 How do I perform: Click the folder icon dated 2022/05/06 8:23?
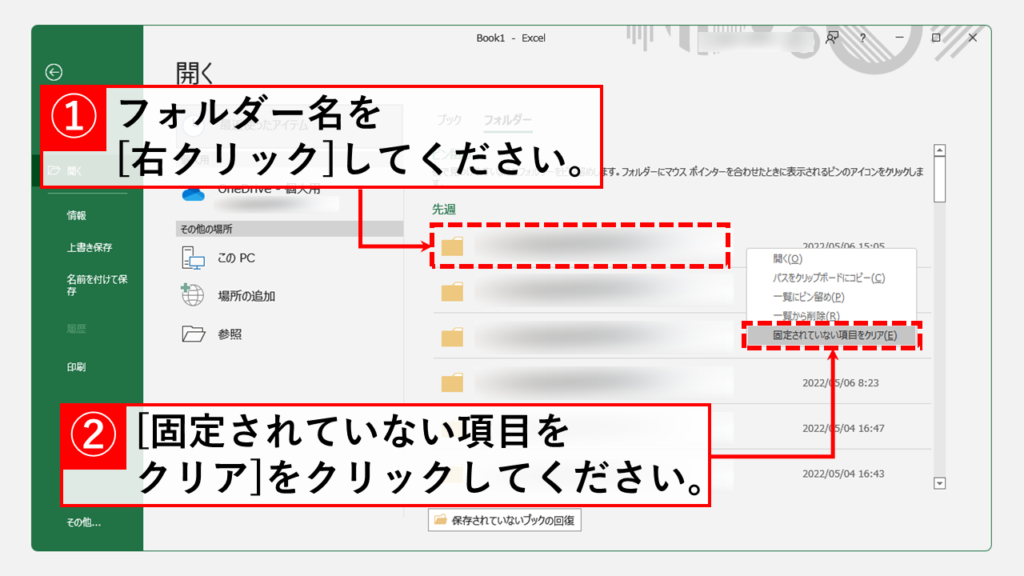pyautogui.click(x=453, y=381)
